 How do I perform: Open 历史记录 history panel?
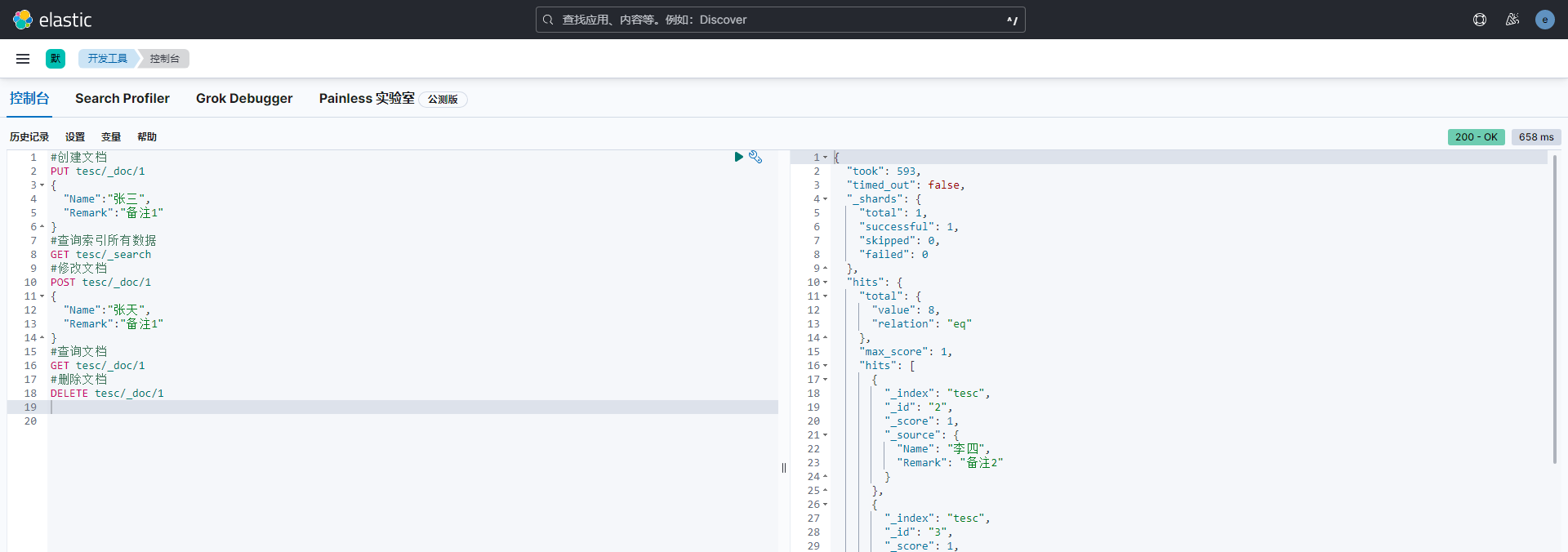[x=29, y=137]
